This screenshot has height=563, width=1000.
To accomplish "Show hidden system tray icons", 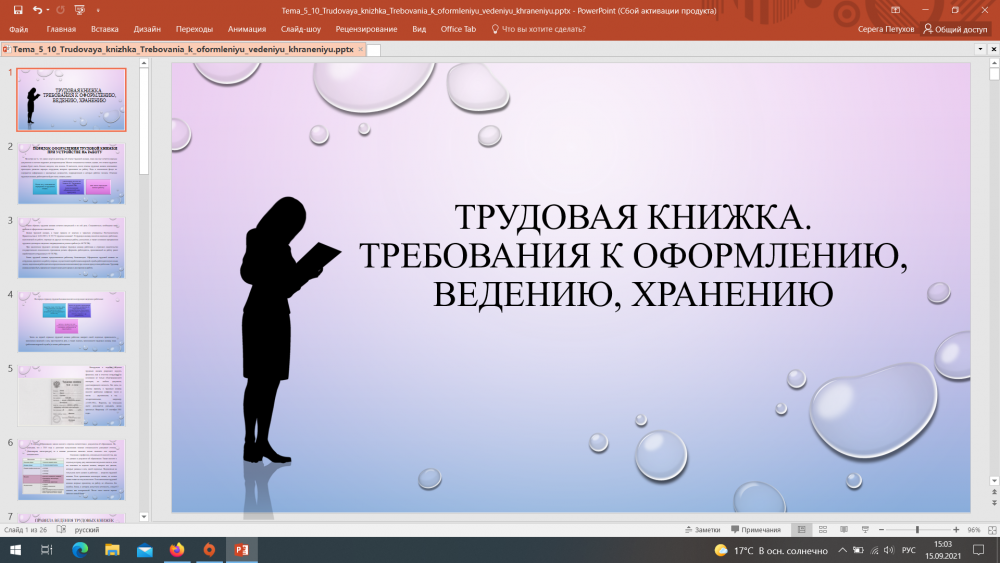I will coord(843,550).
